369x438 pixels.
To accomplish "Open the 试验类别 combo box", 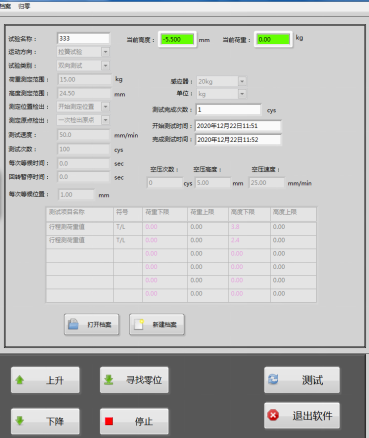I will coord(105,66).
